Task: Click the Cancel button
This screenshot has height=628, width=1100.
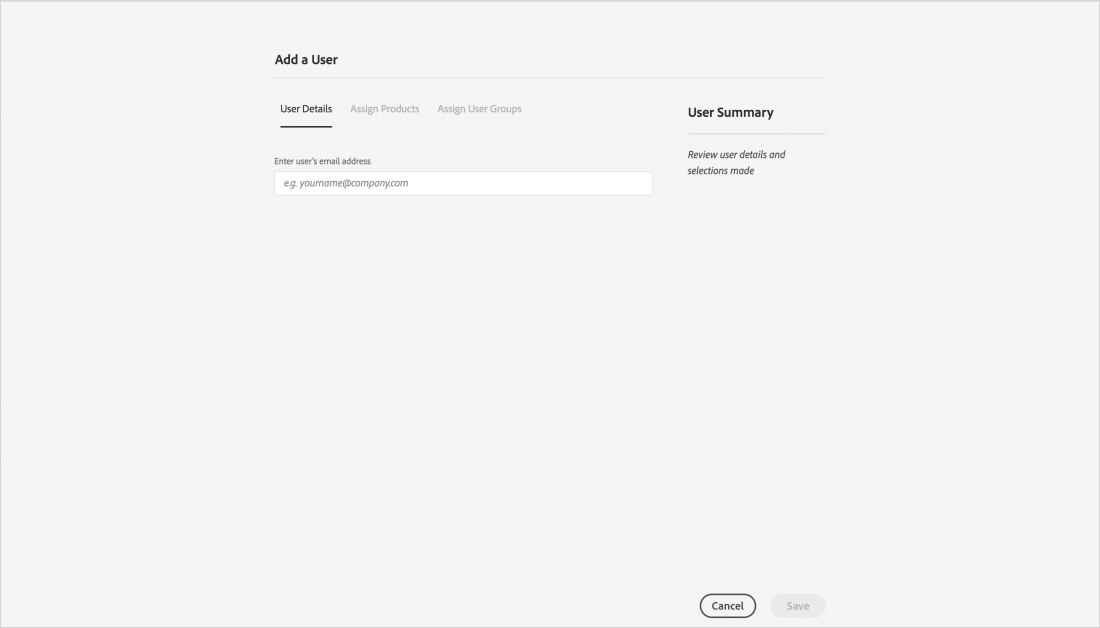Action: (x=727, y=606)
